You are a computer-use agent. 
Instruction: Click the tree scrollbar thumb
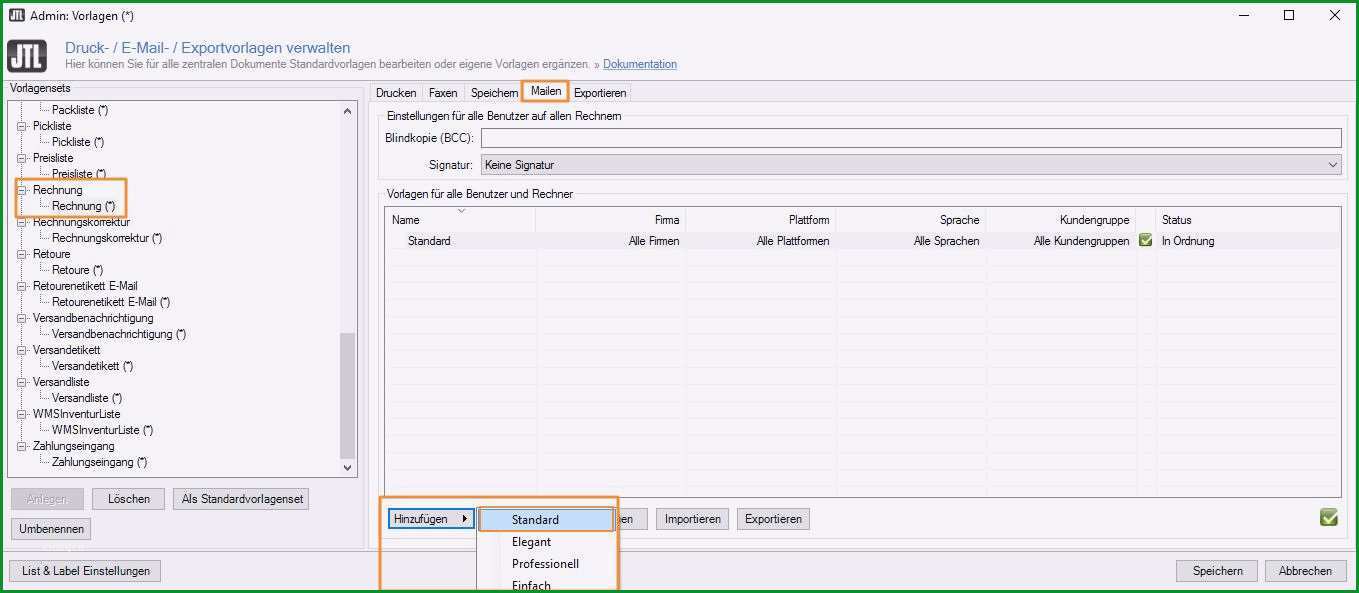coord(348,395)
